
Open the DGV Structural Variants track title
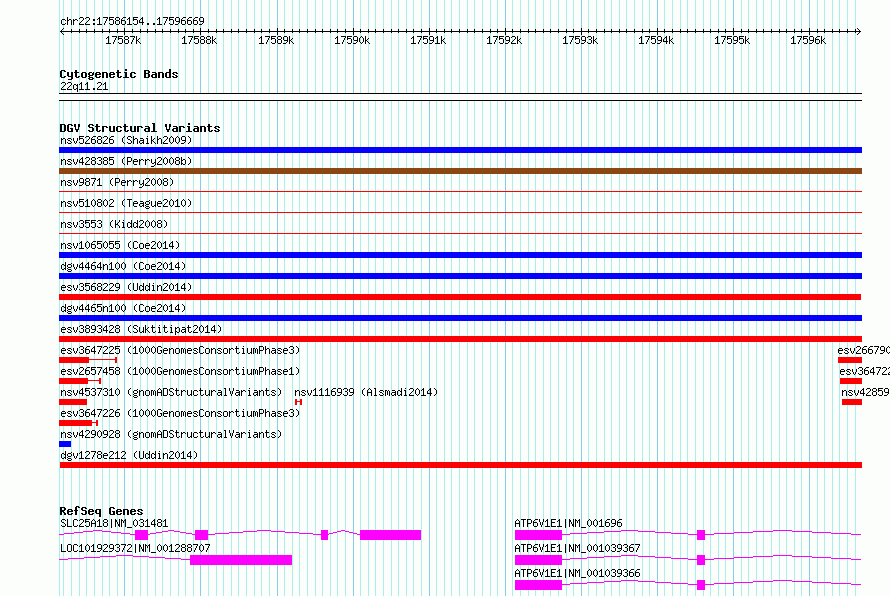(x=140, y=128)
